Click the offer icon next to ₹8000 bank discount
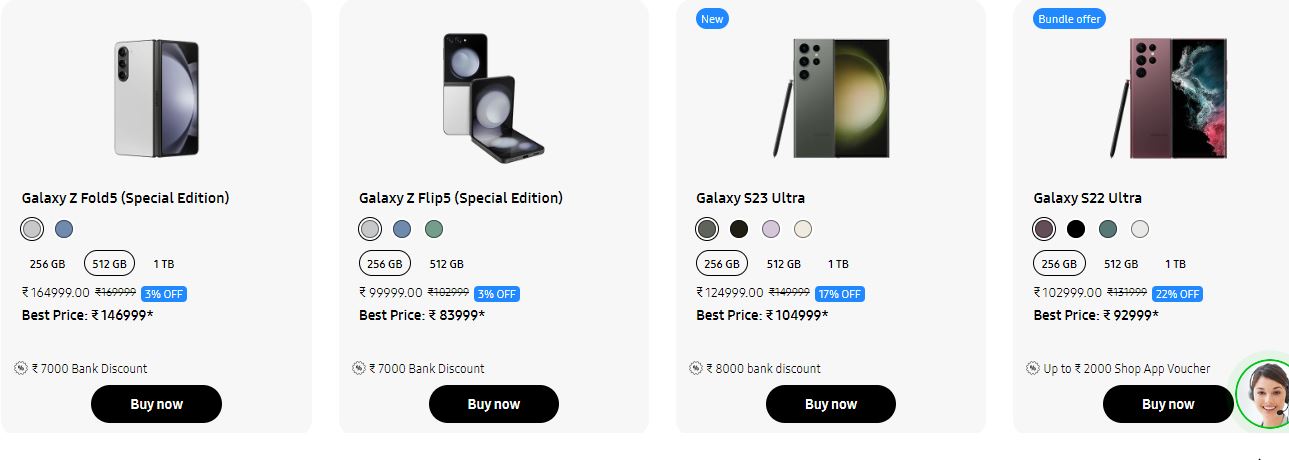 696,368
